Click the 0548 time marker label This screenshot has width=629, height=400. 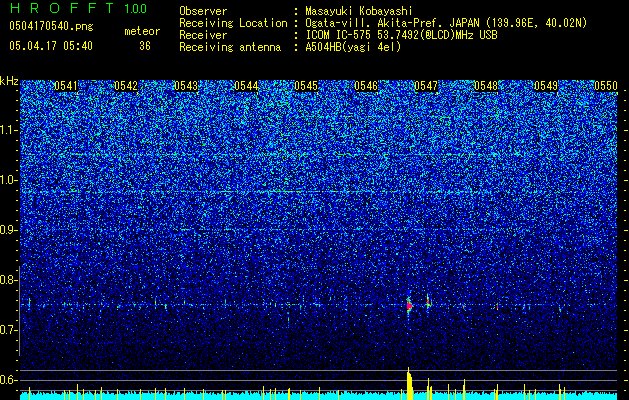tap(486, 86)
